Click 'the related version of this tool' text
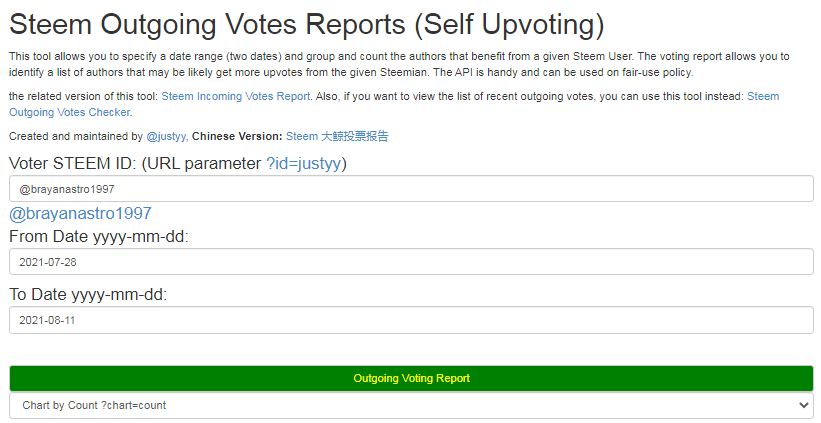 tap(83, 96)
